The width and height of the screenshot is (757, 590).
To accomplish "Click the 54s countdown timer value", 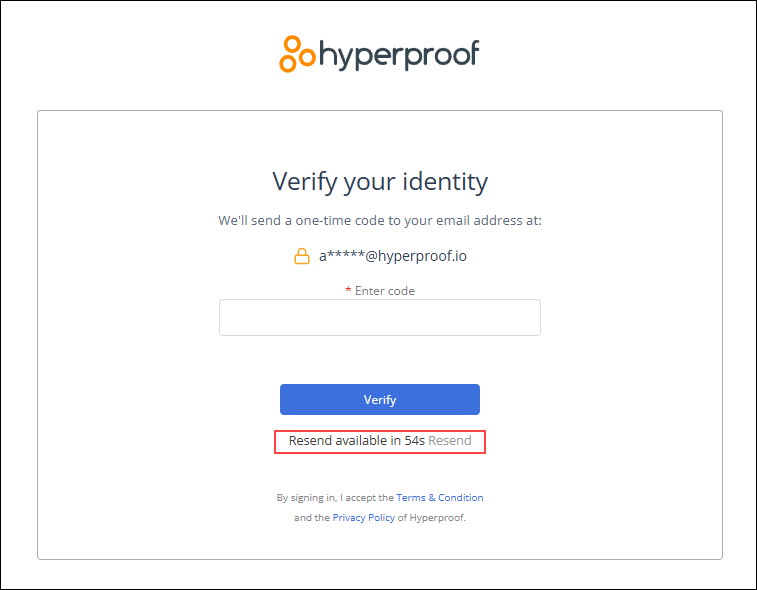I will point(415,441).
